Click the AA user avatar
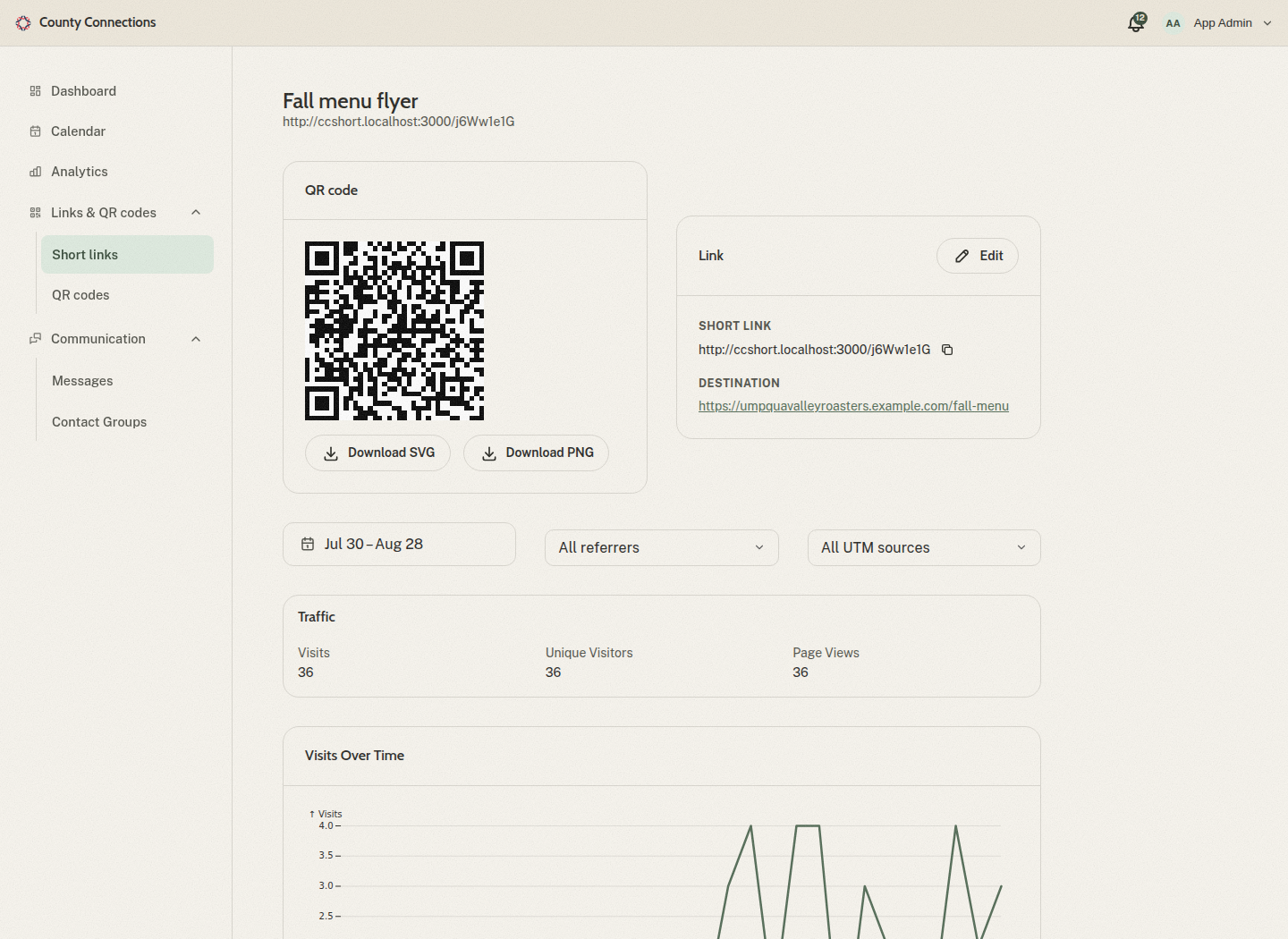 click(x=1173, y=23)
